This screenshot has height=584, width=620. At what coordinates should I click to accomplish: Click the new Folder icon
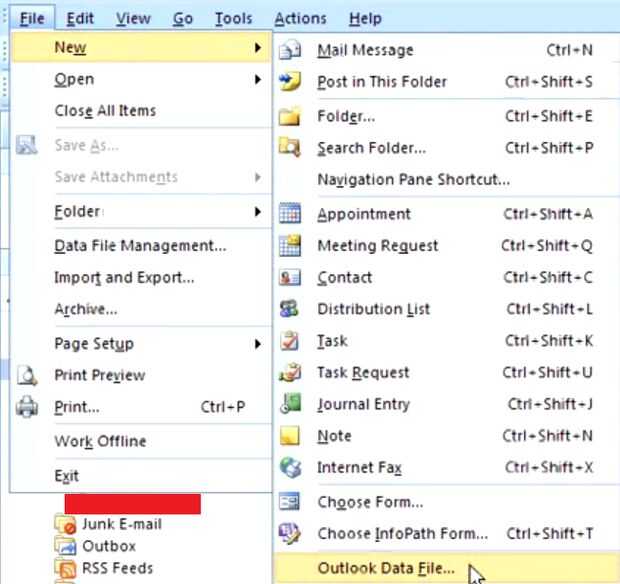tap(290, 116)
